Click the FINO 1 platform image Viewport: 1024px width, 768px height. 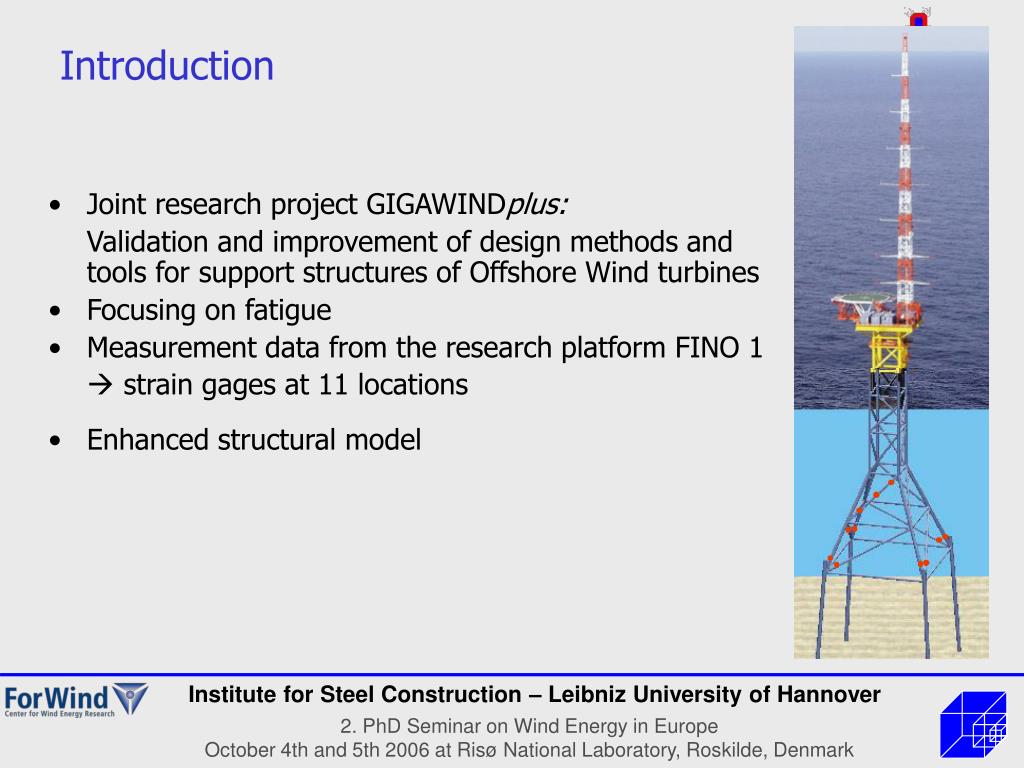(891, 342)
